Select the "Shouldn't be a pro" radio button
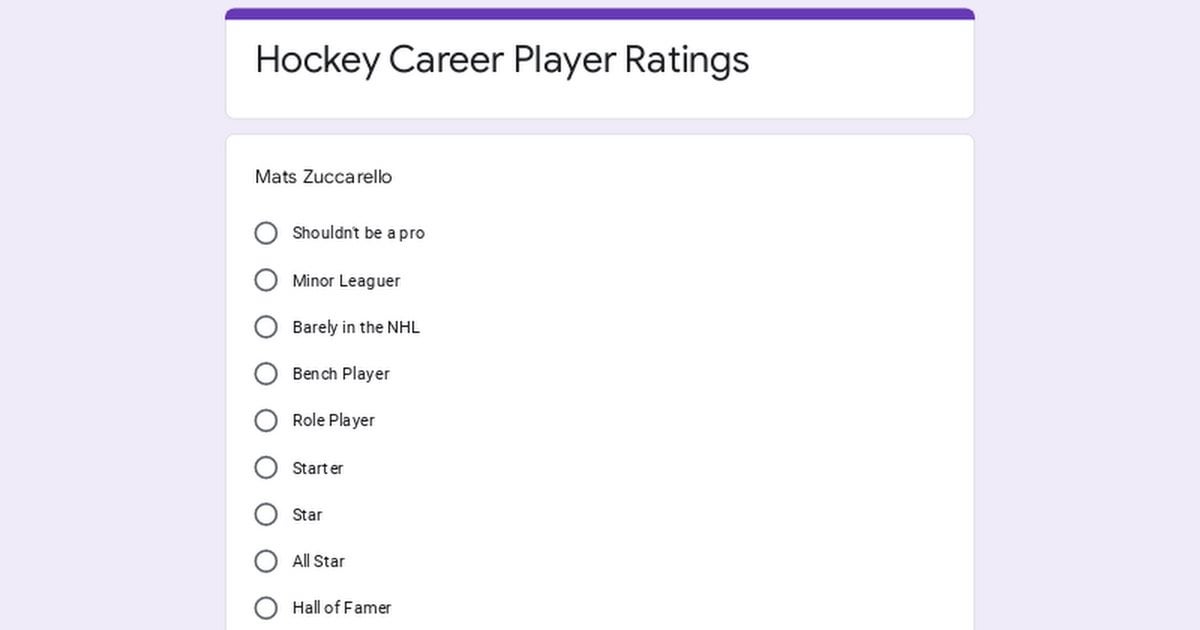This screenshot has height=630, width=1200. (266, 233)
